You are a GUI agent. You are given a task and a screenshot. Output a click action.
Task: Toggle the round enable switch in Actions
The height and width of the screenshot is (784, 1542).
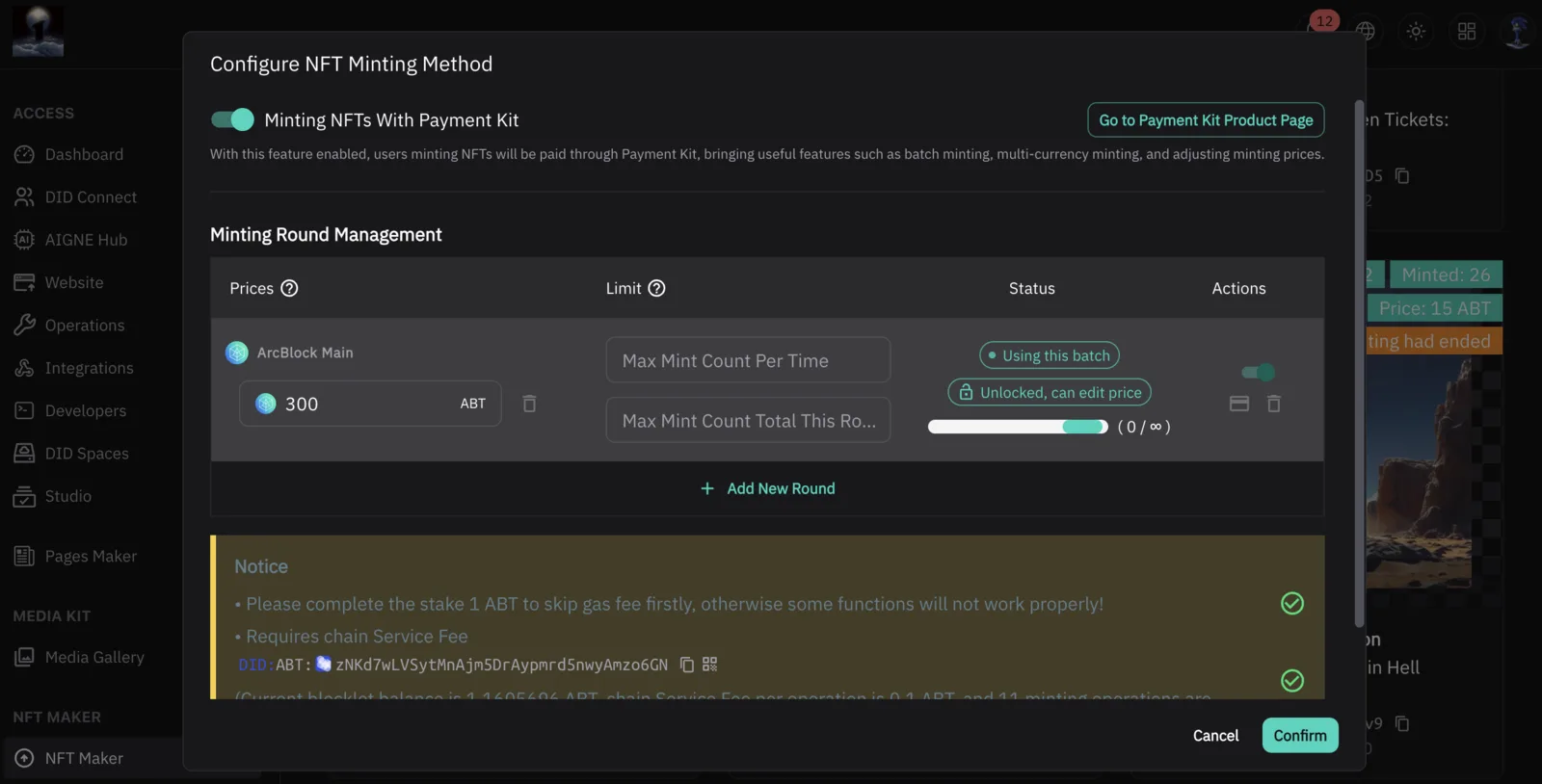tap(1259, 372)
